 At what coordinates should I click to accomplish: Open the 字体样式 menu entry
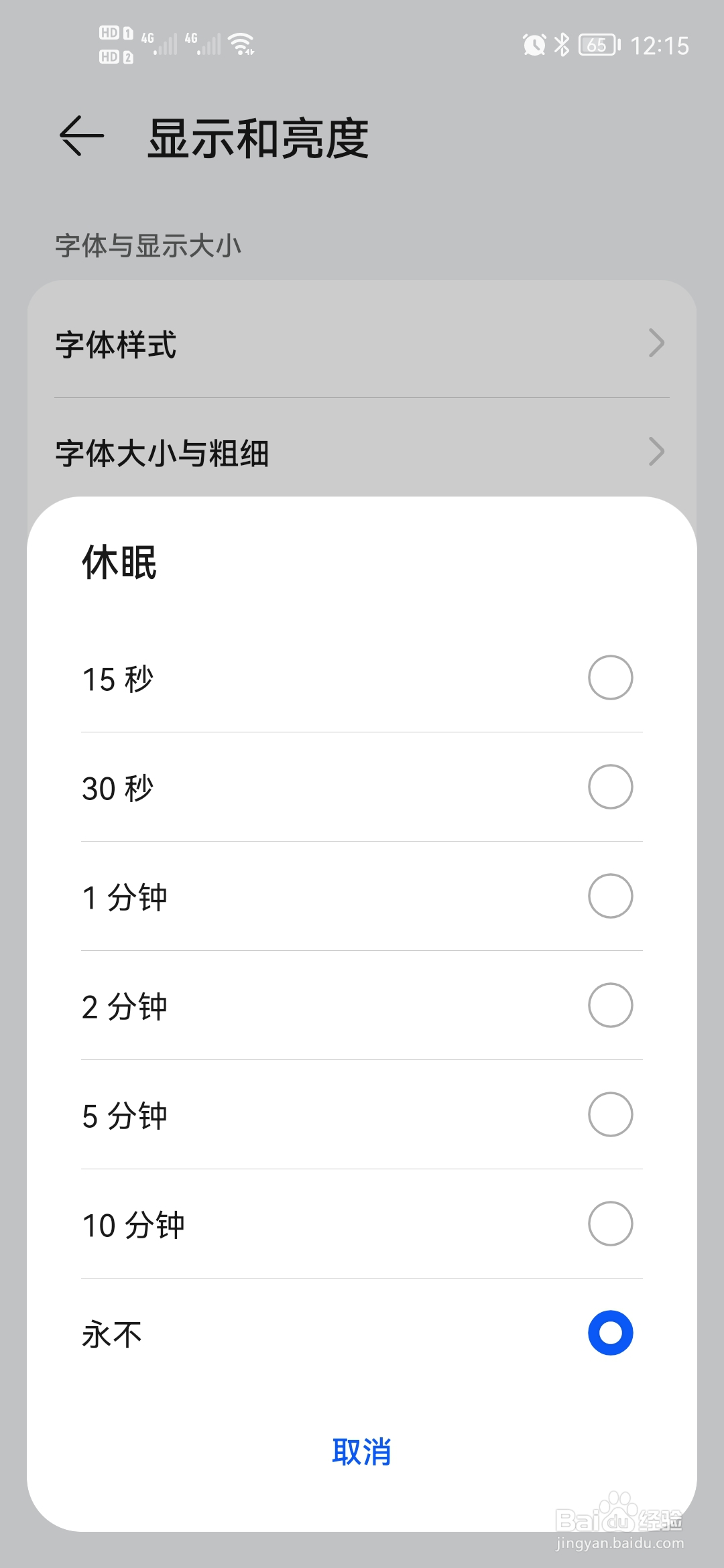coord(362,344)
